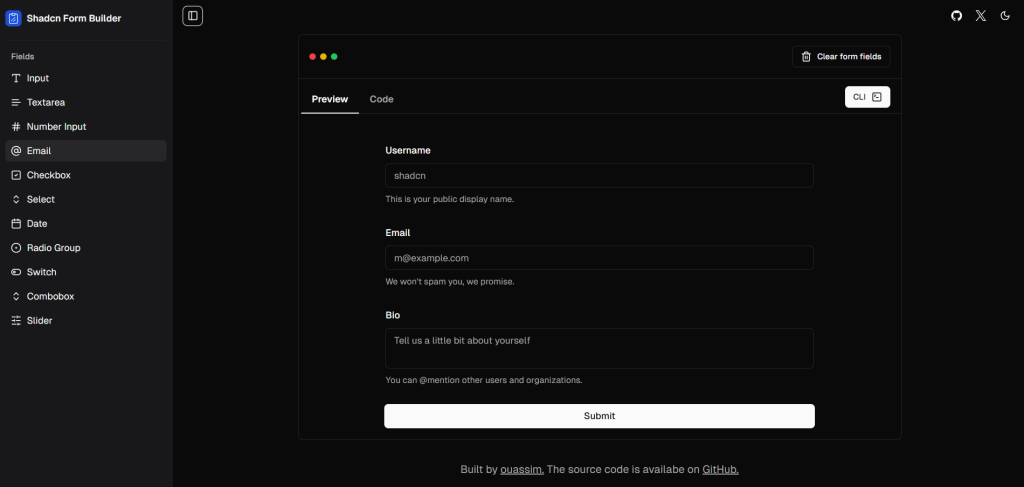Click the Username label

[x=408, y=150]
